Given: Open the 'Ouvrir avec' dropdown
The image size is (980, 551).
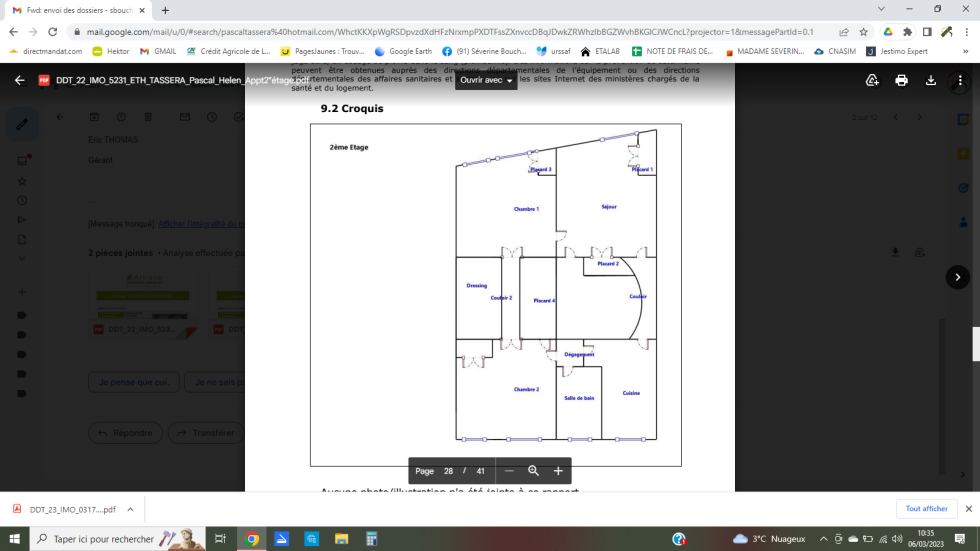Looking at the screenshot, I should 486,80.
